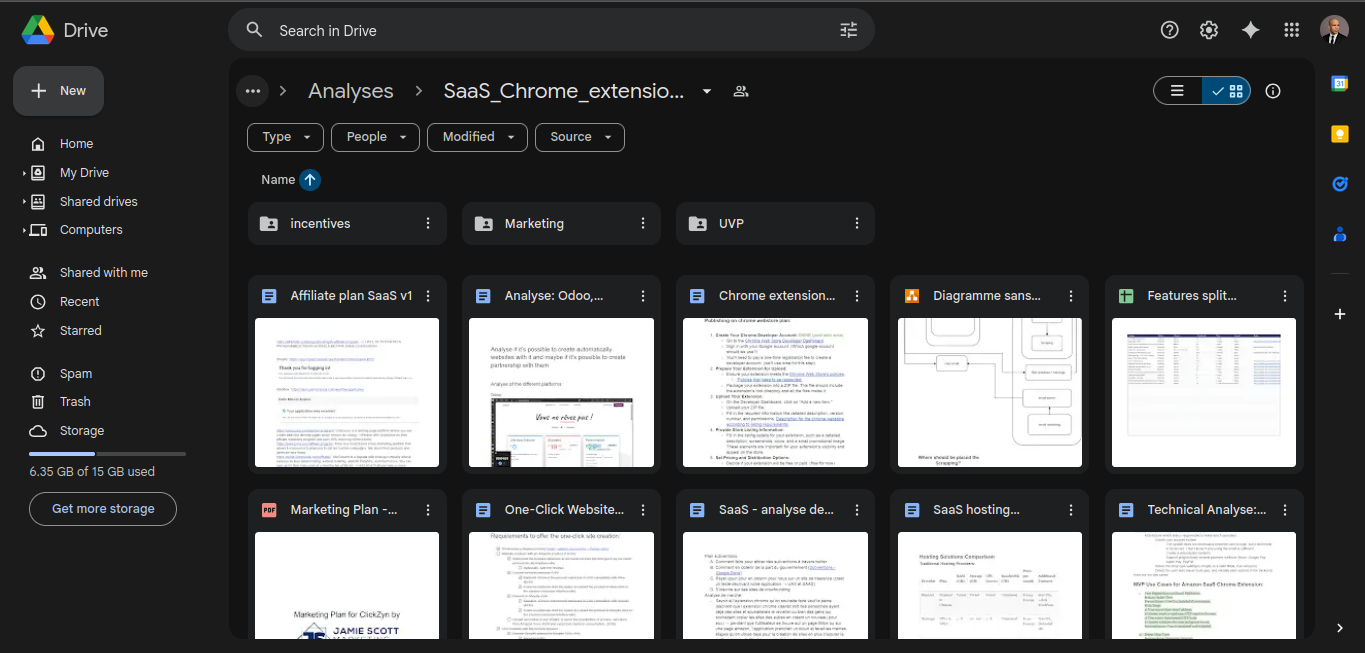The width and height of the screenshot is (1365, 653).
Task: Open the Google Keep side panel icon
Action: point(1340,134)
